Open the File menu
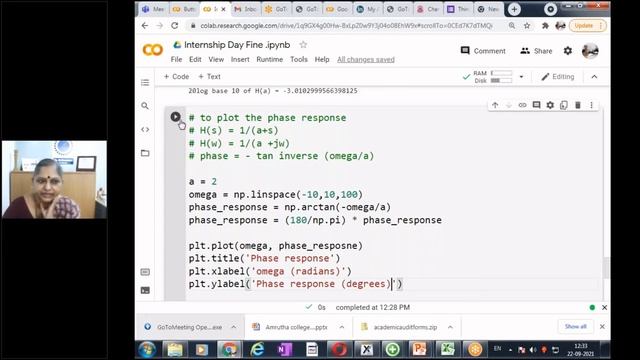The image size is (640, 360). point(176,60)
